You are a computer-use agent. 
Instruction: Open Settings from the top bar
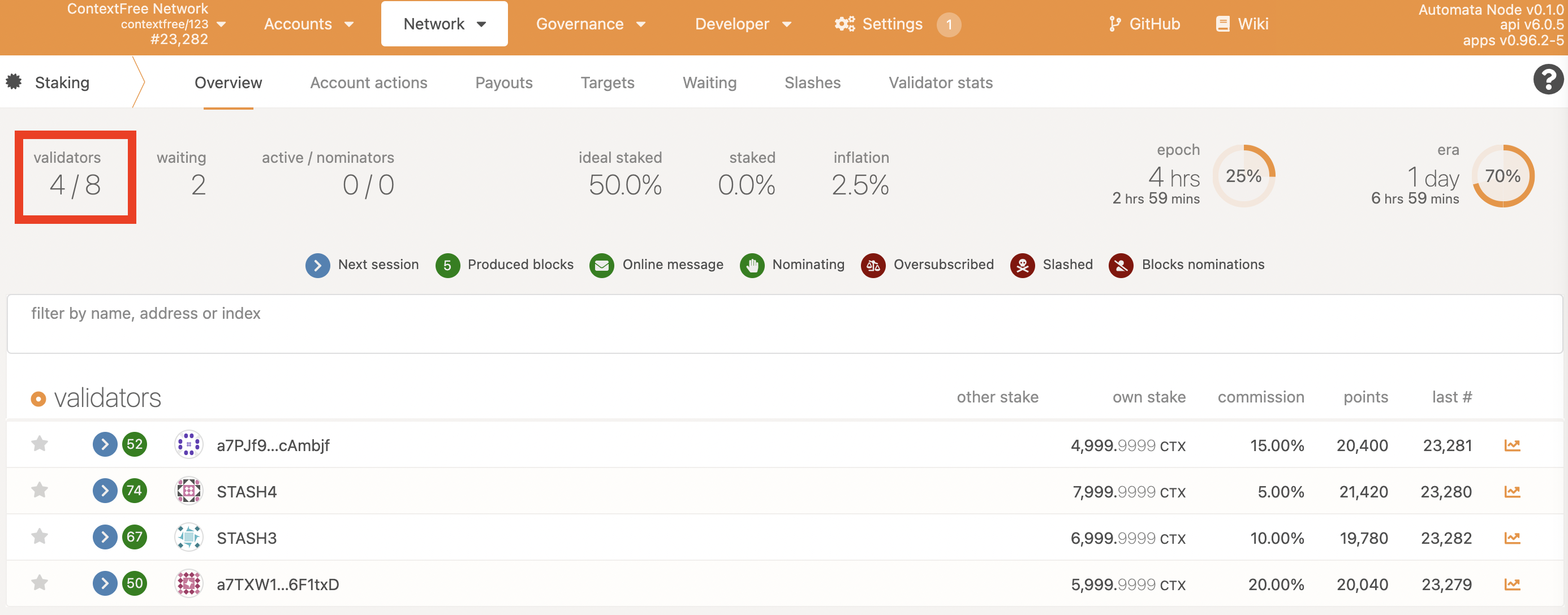pyautogui.click(x=878, y=24)
